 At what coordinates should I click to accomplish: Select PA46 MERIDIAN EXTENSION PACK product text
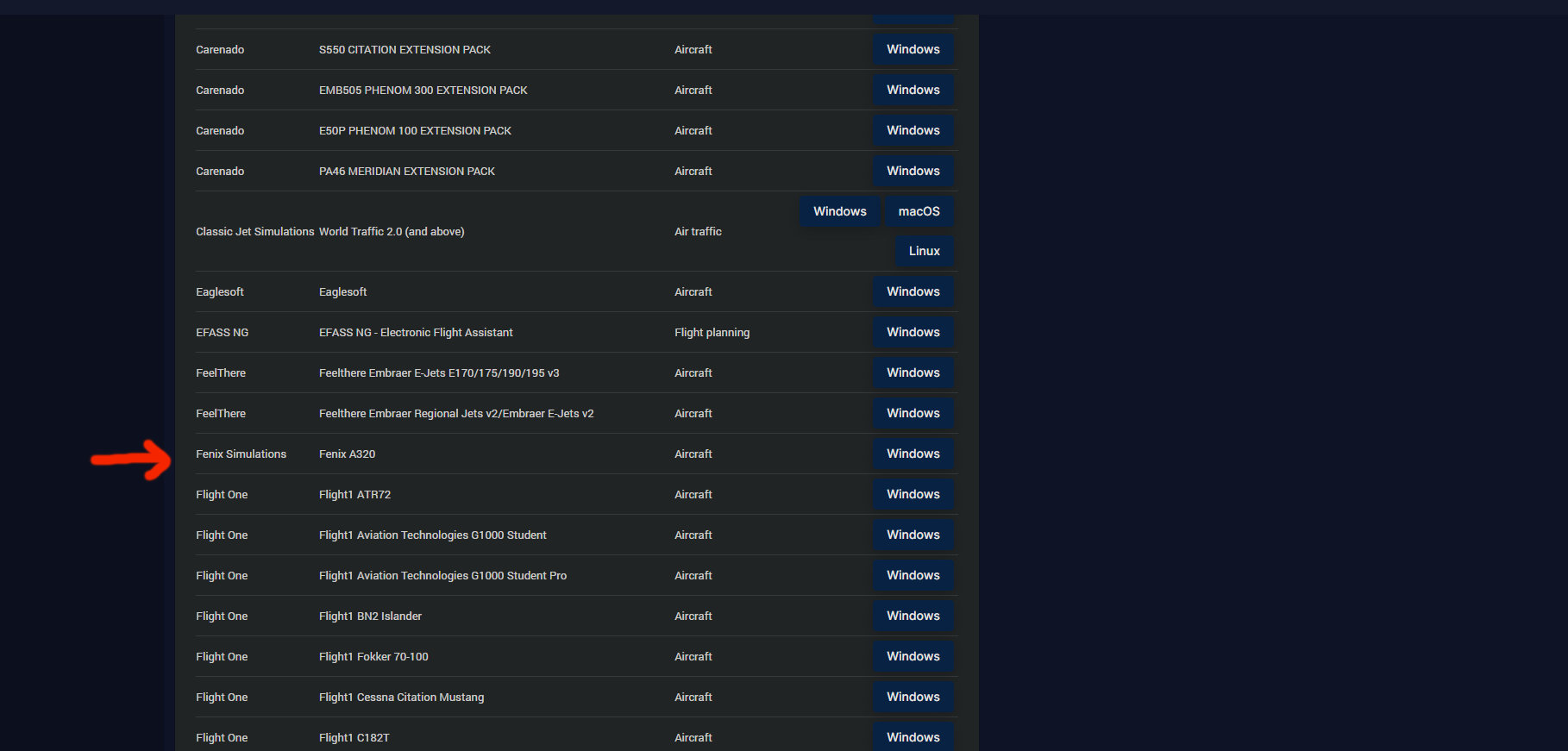[407, 172]
